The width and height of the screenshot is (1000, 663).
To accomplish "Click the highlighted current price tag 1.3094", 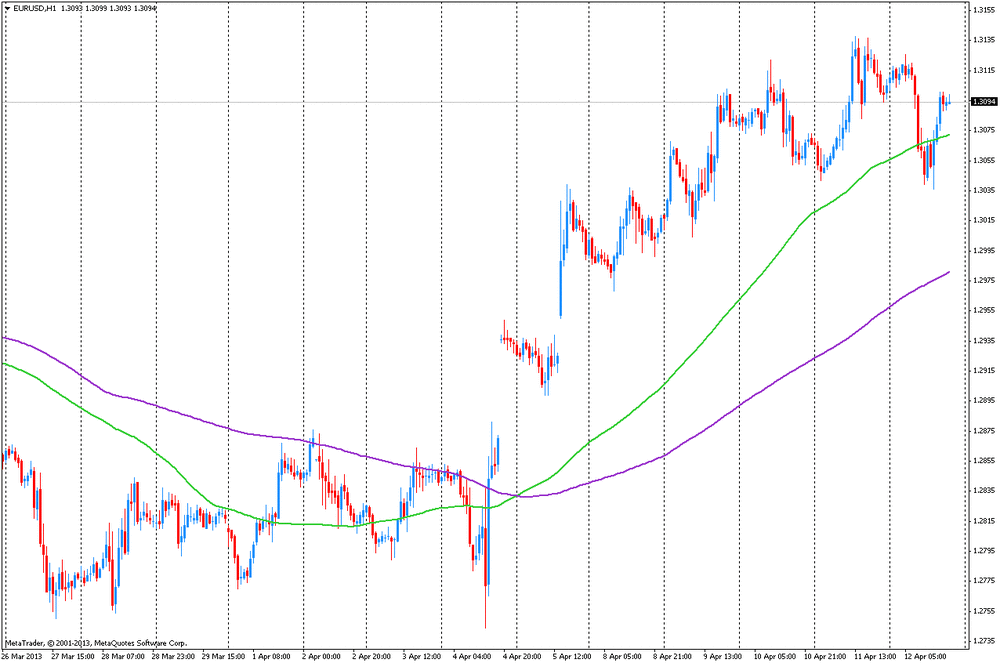I will coord(983,101).
